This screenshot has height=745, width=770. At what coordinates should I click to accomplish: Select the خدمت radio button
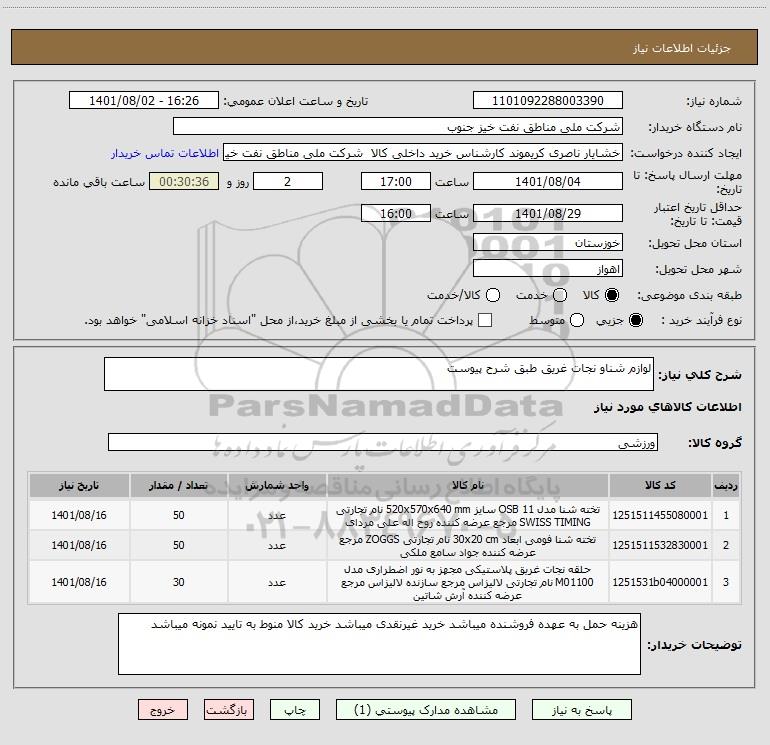pos(560,295)
